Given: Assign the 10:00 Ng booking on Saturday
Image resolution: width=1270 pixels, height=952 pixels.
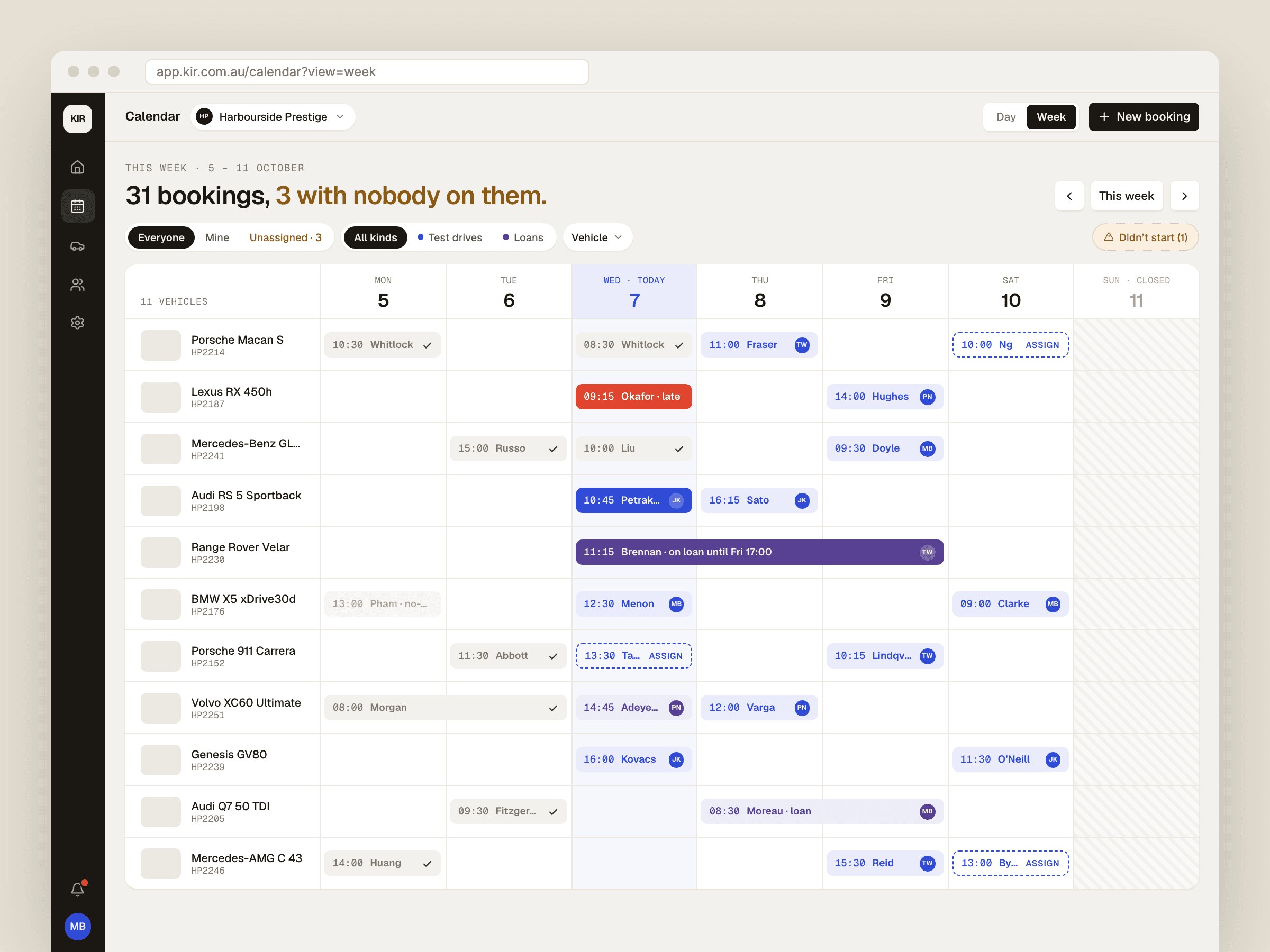Looking at the screenshot, I should (x=1041, y=345).
